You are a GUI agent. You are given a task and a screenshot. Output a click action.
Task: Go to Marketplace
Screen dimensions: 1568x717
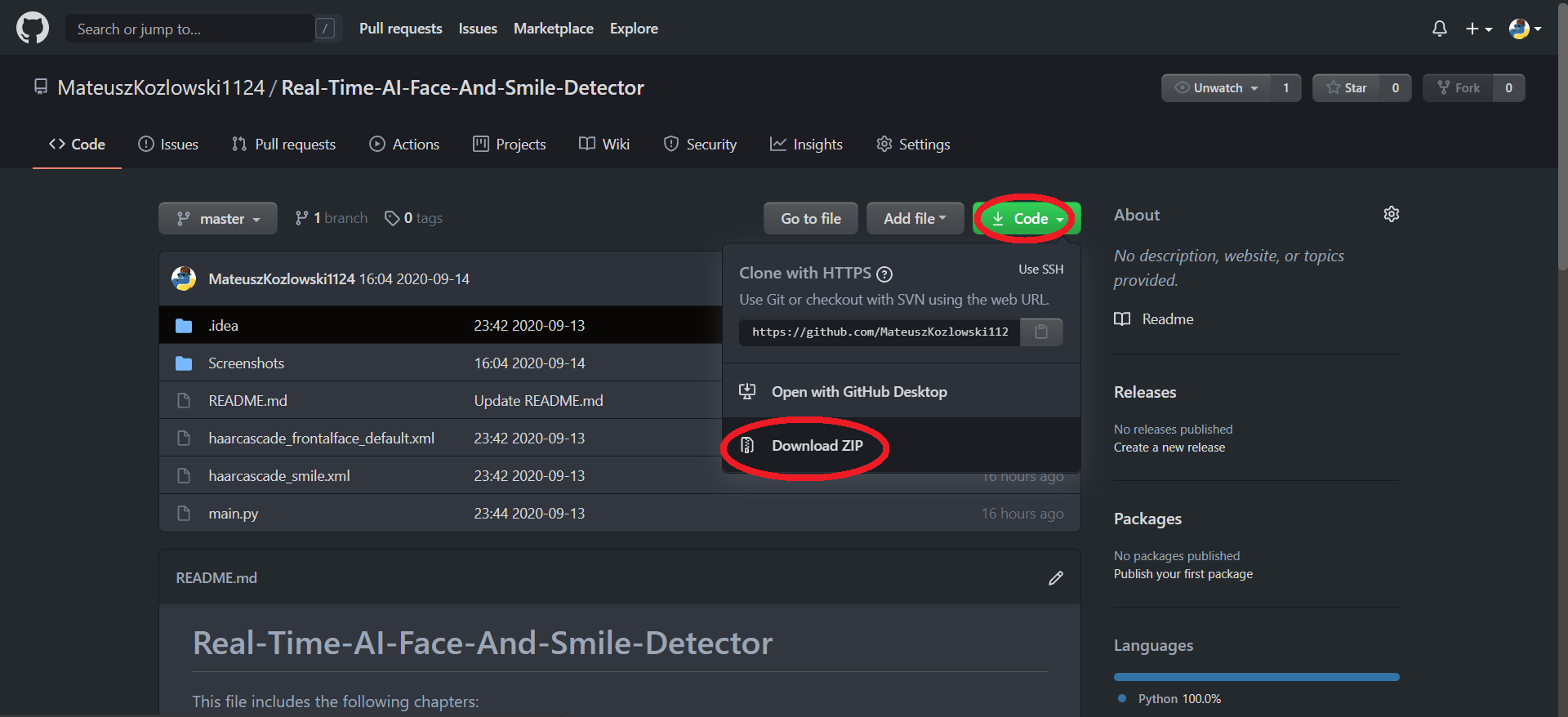pos(554,29)
